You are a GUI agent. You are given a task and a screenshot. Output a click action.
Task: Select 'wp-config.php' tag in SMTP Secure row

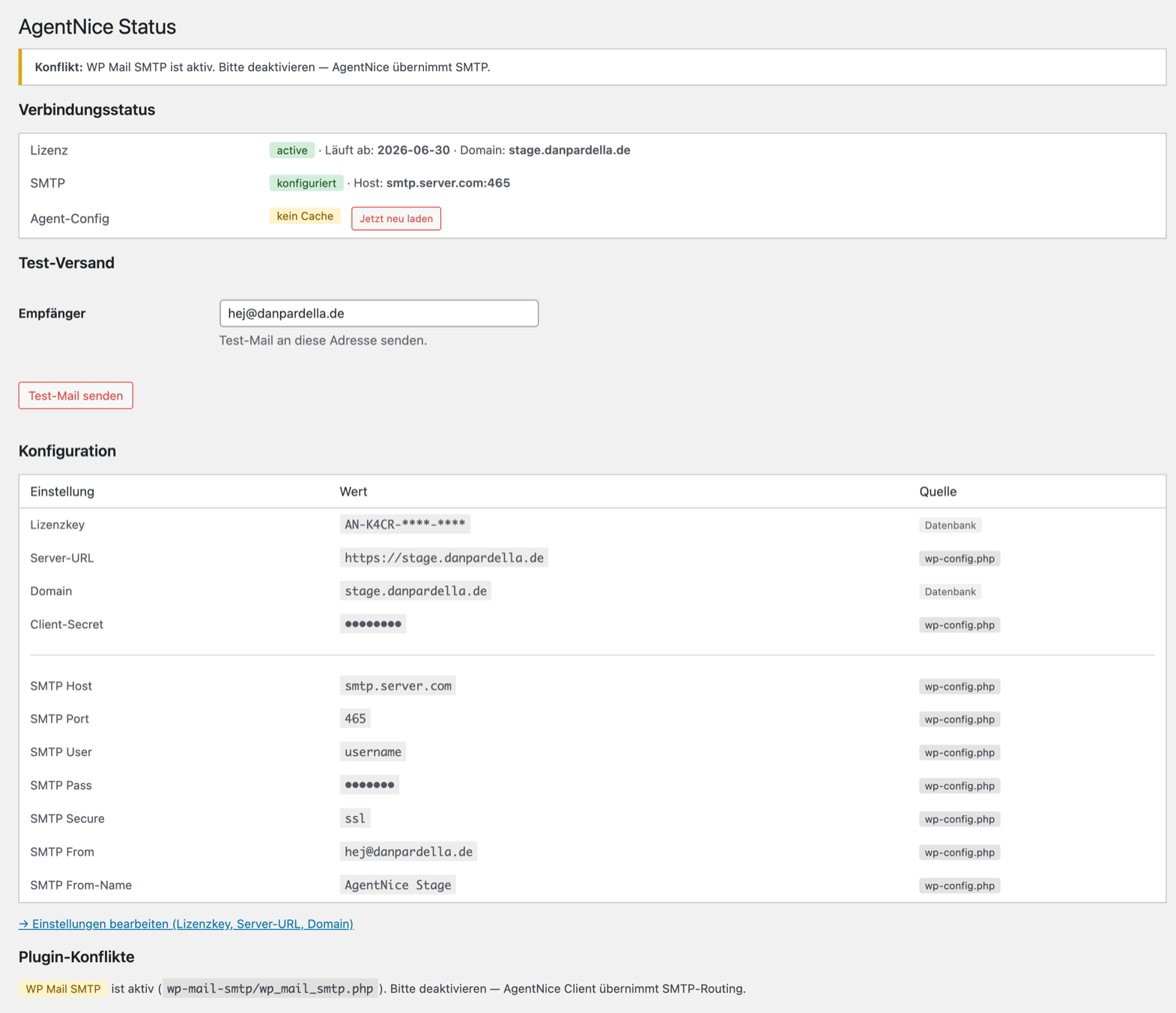pyautogui.click(x=960, y=819)
